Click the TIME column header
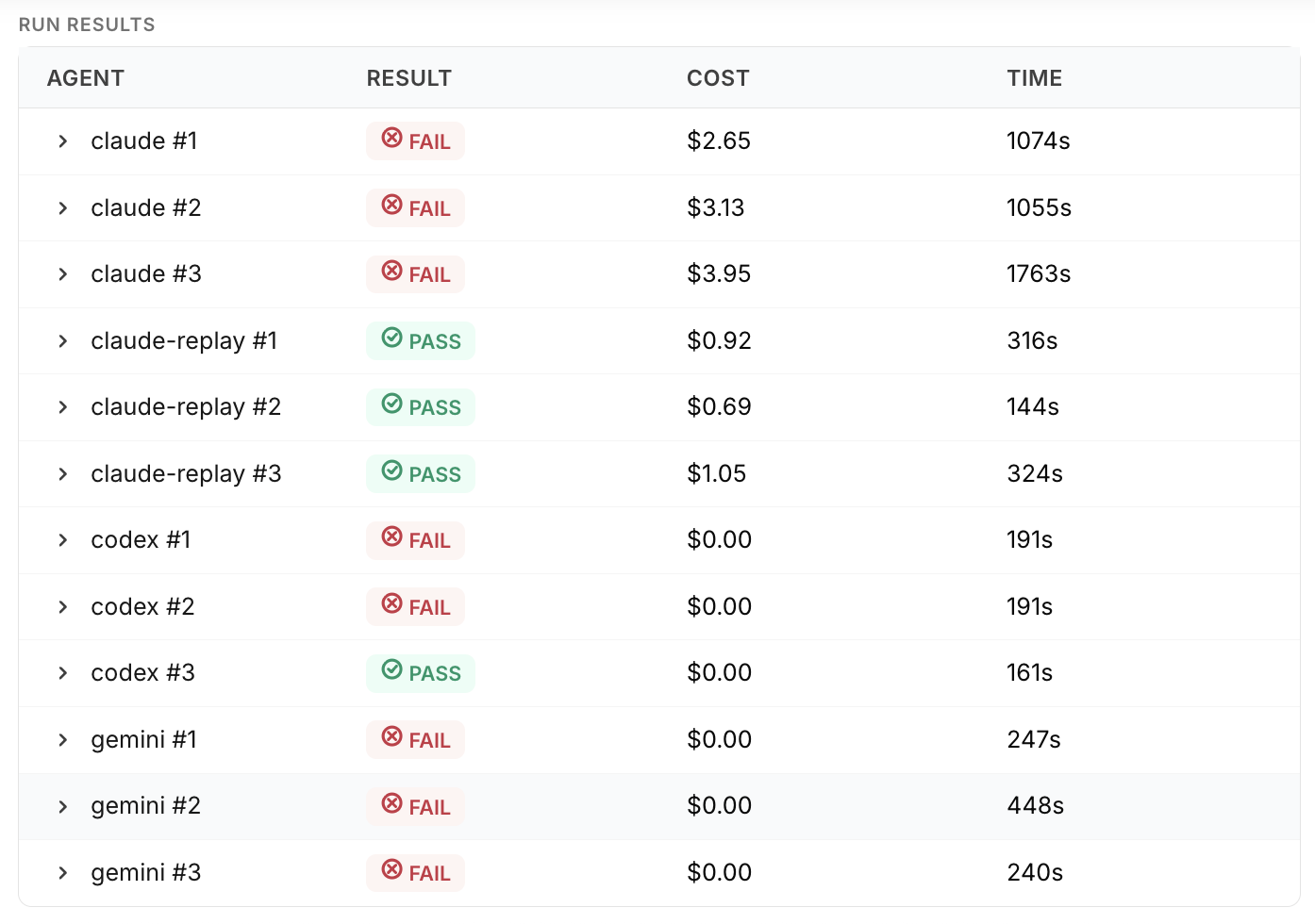This screenshot has width=1315, height=924. (x=1034, y=78)
